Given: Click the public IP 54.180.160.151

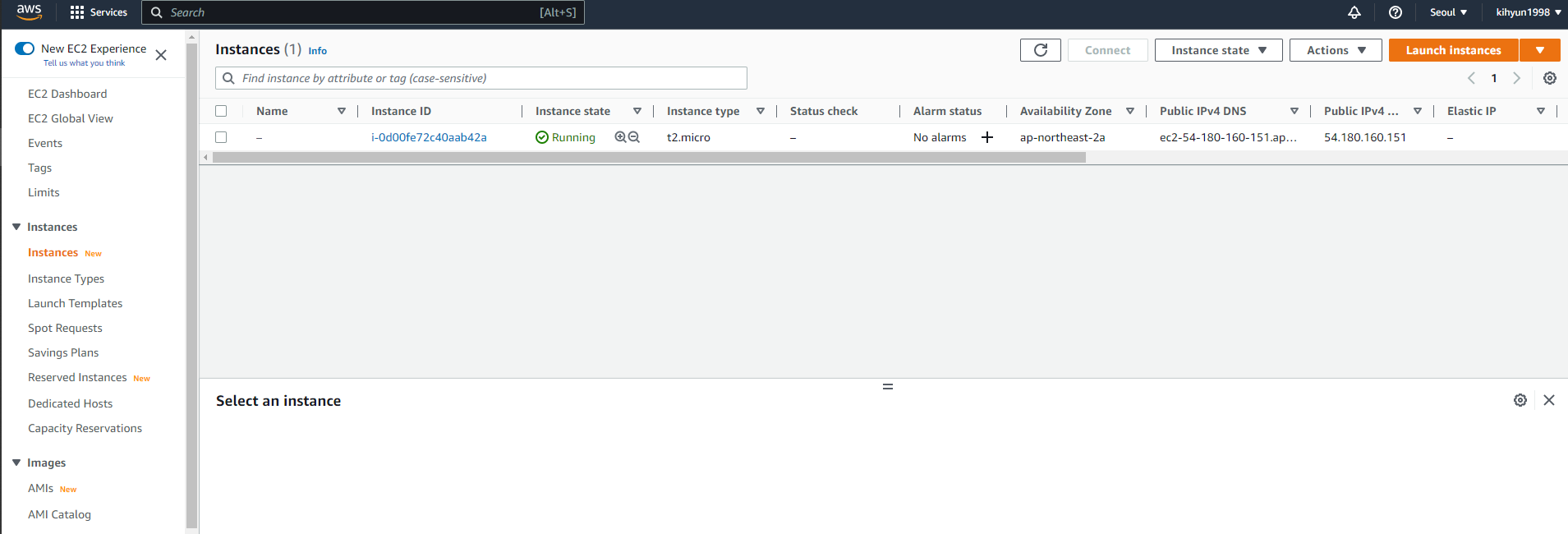Looking at the screenshot, I should pyautogui.click(x=1365, y=137).
